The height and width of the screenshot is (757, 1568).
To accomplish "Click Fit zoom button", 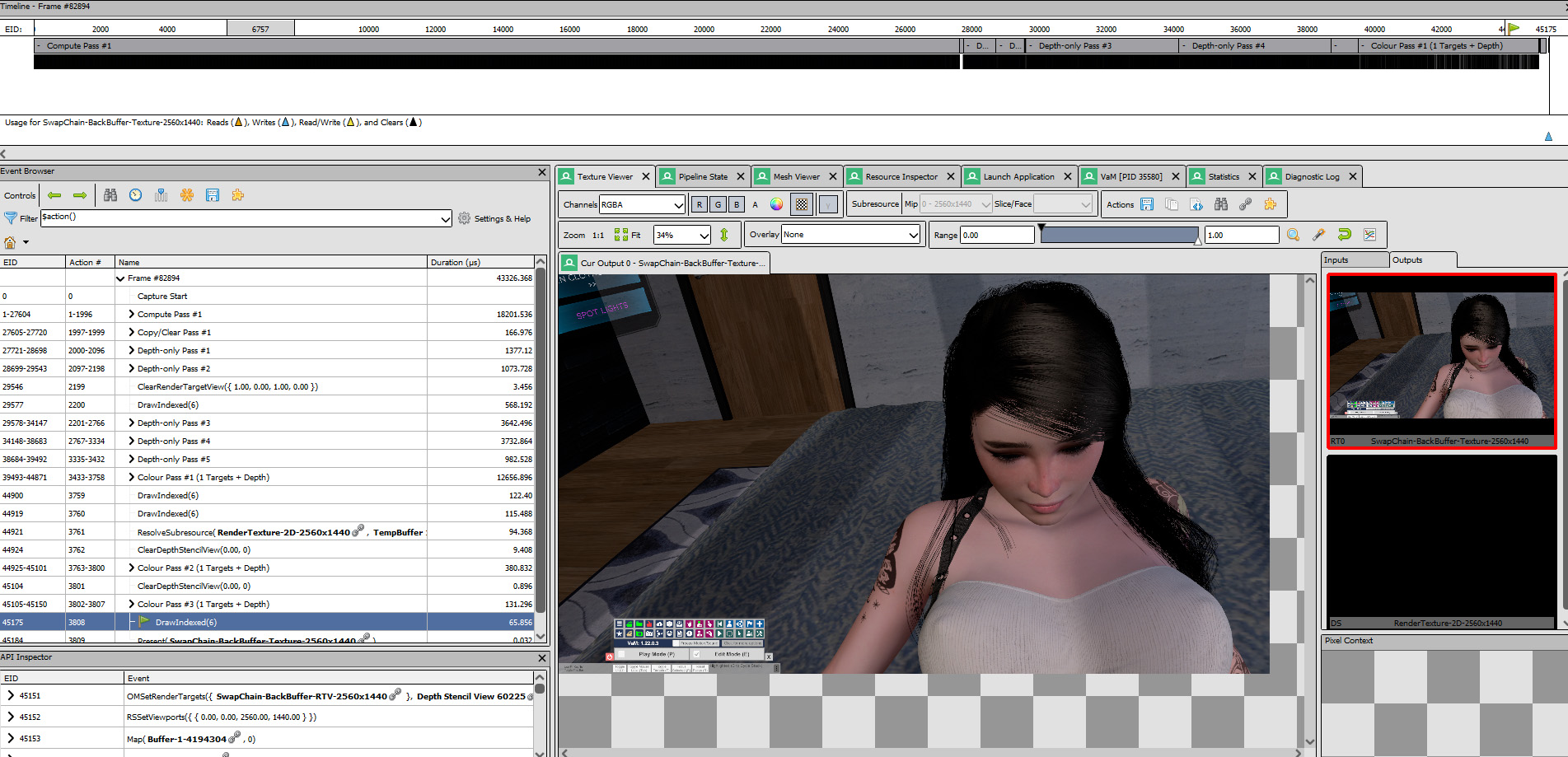I will click(x=628, y=236).
